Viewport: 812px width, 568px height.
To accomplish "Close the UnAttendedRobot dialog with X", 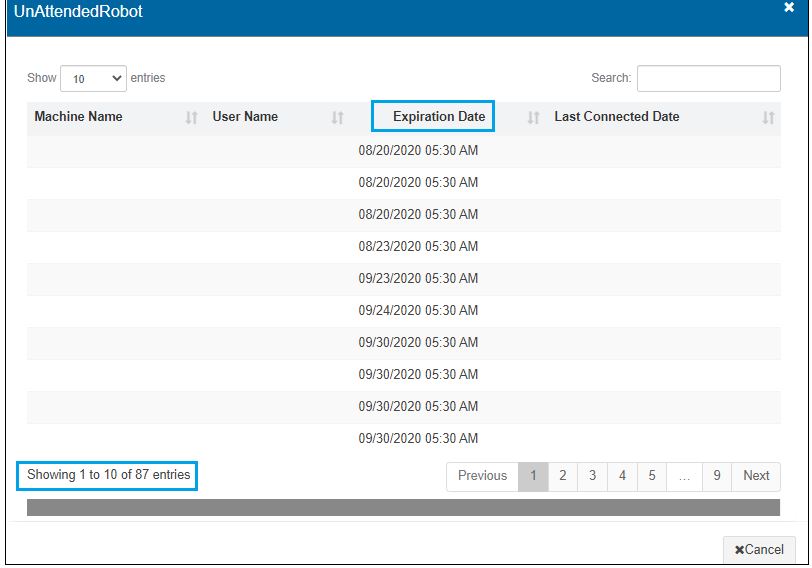I will tap(789, 7).
